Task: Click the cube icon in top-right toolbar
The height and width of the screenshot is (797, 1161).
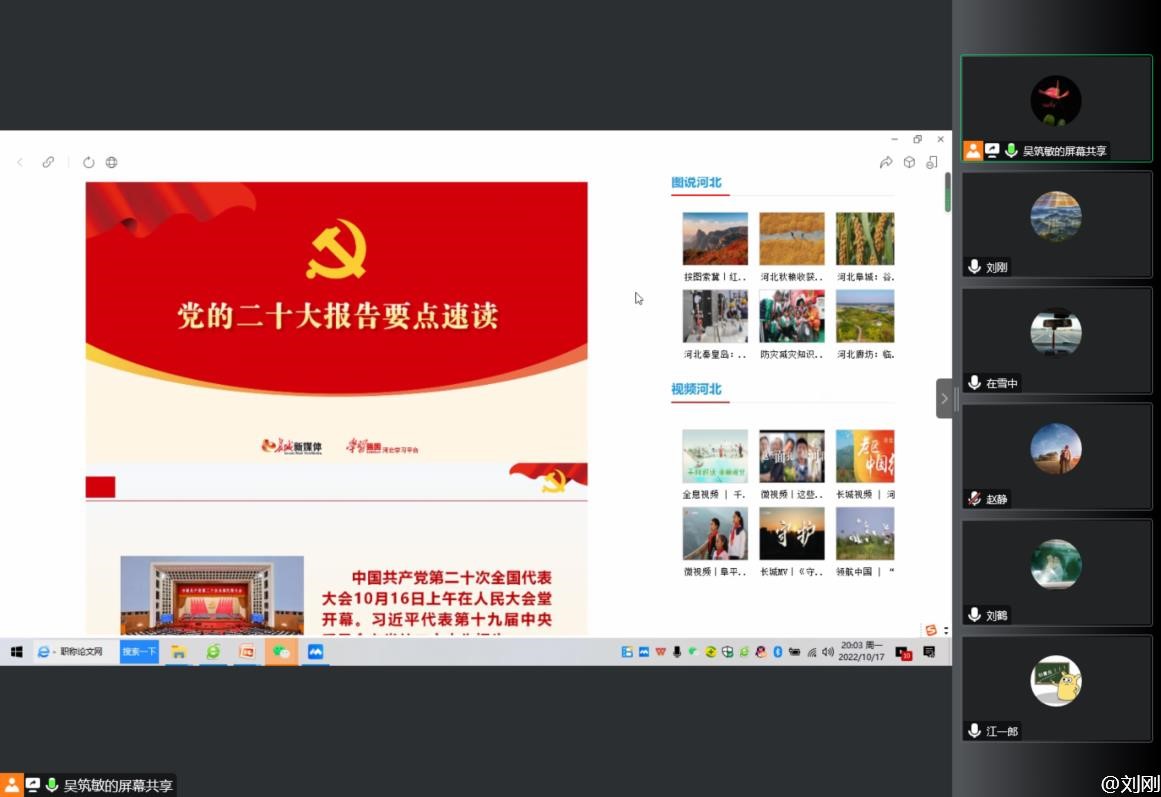Action: [x=909, y=162]
